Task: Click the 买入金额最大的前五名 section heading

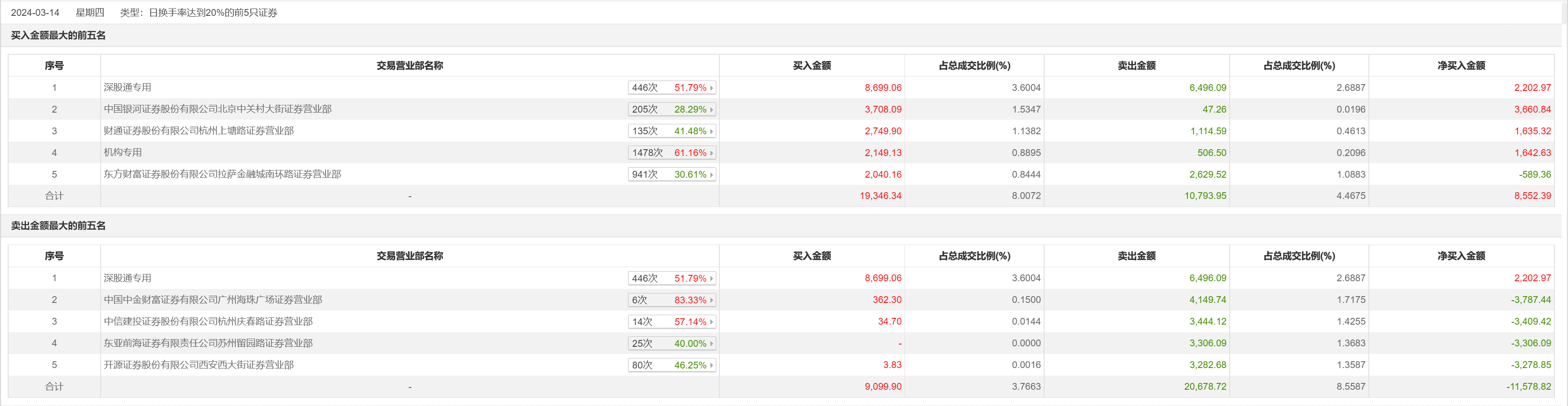Action: 58,35
